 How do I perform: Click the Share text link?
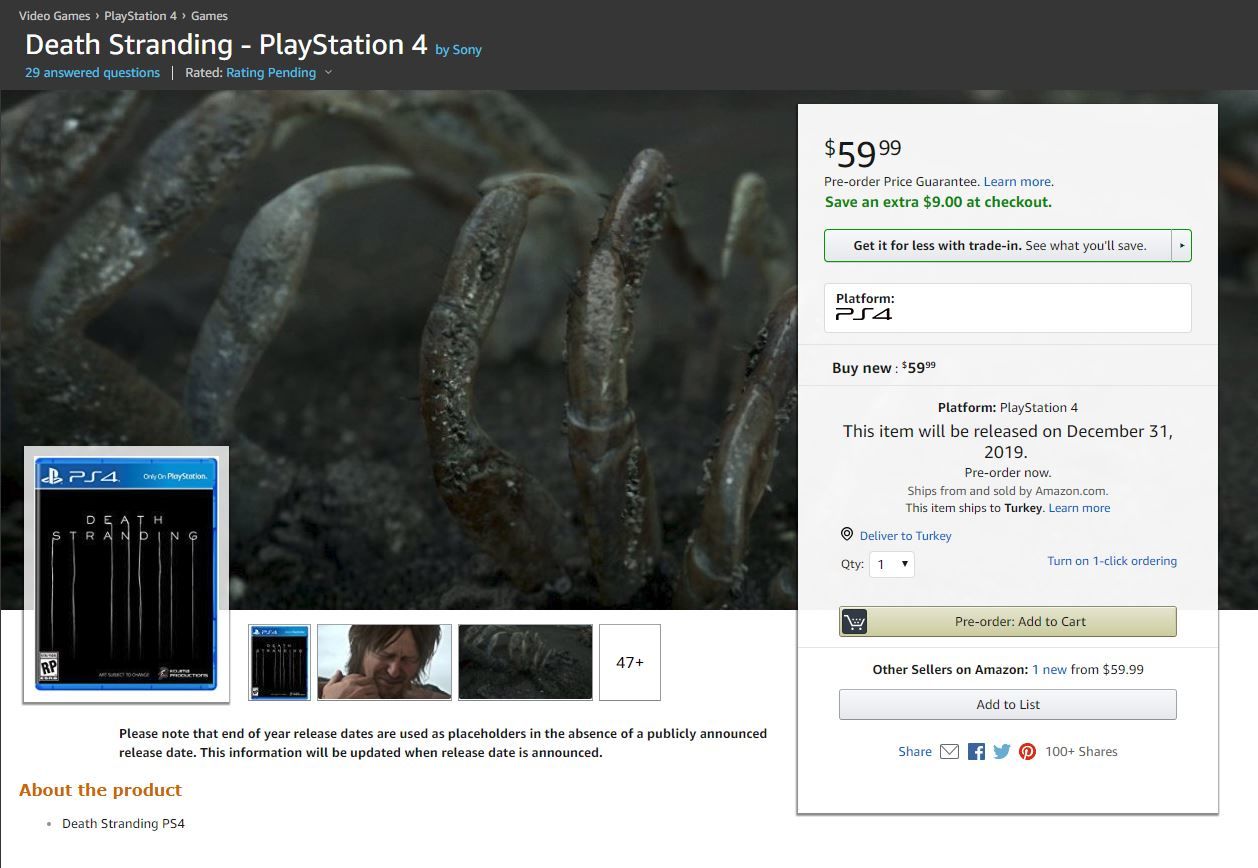coord(915,752)
